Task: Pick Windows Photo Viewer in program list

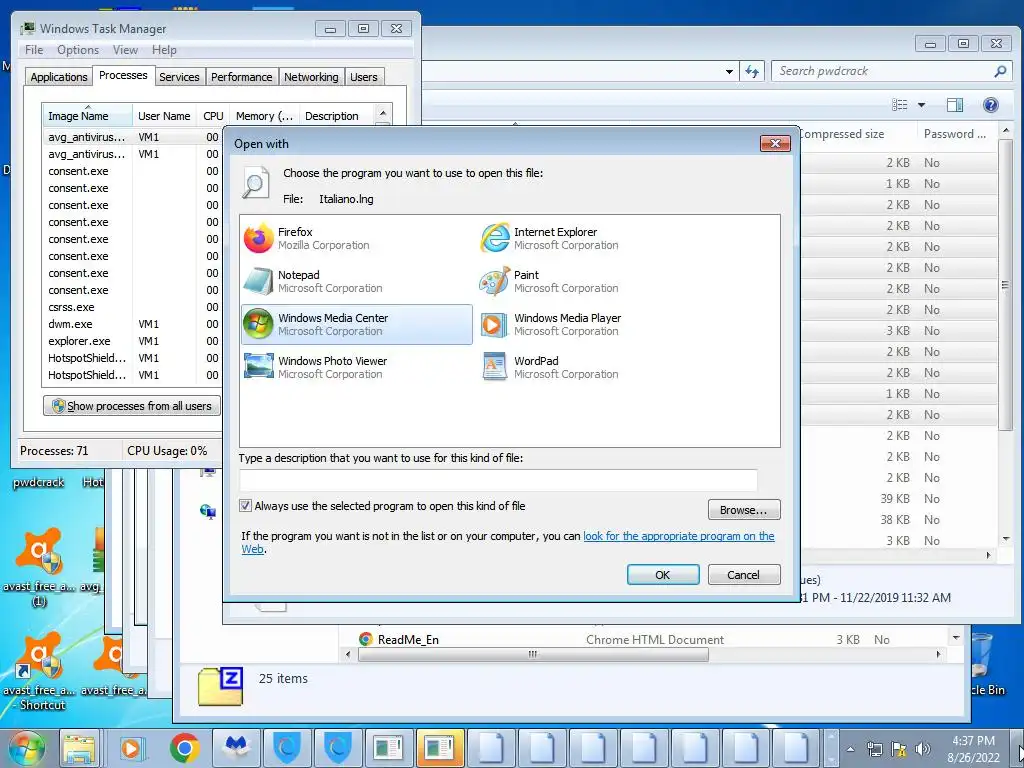Action: pos(357,367)
